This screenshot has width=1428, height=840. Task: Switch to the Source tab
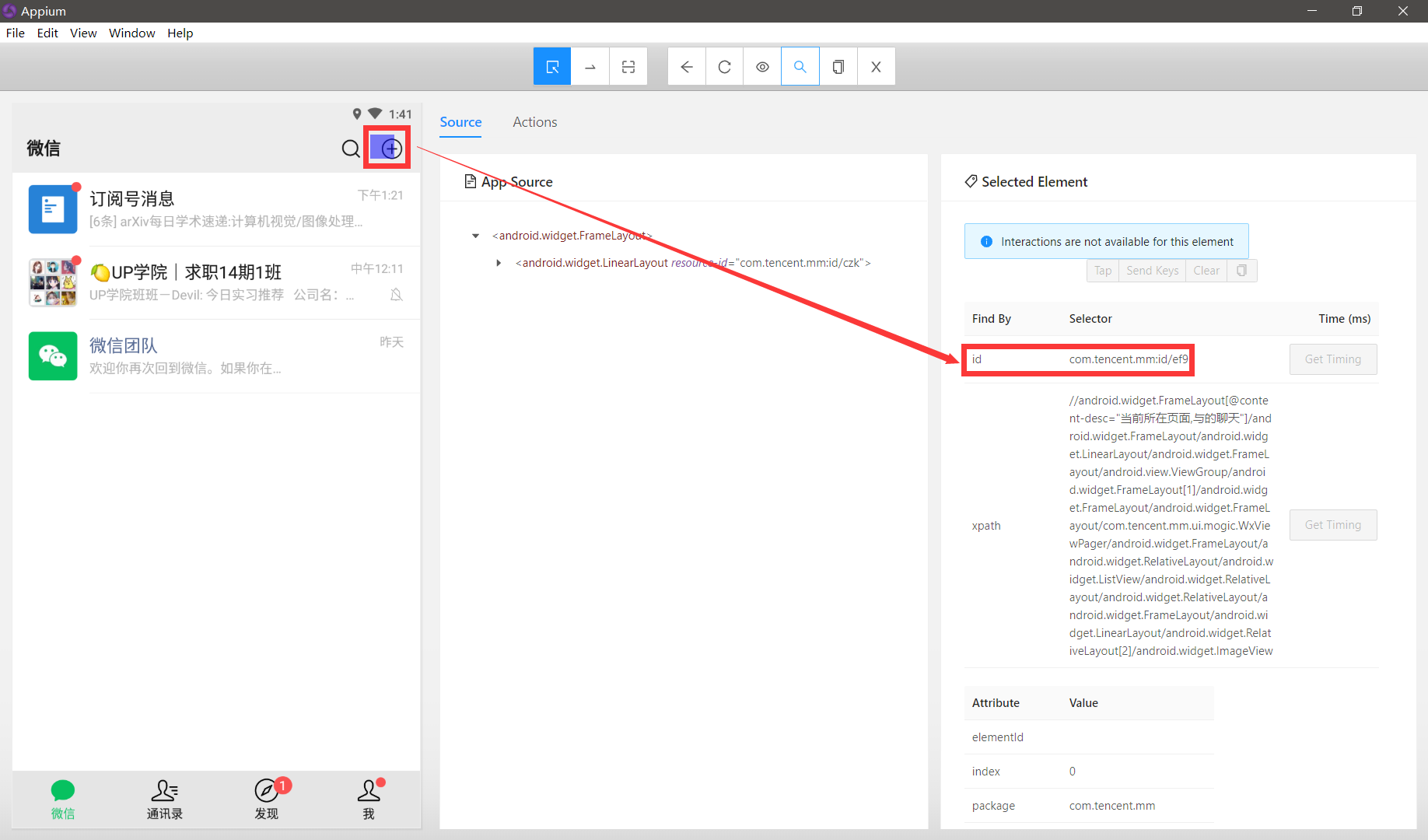460,122
